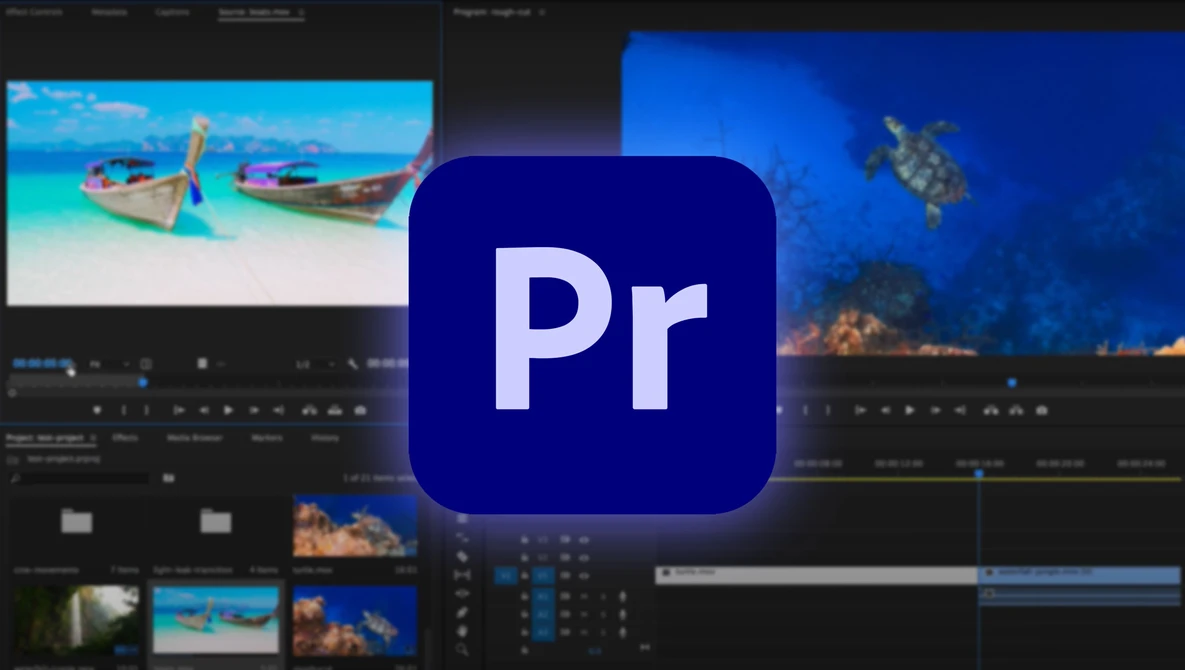Click the Source monitor blue timecode
The image size is (1185, 670).
point(42,364)
